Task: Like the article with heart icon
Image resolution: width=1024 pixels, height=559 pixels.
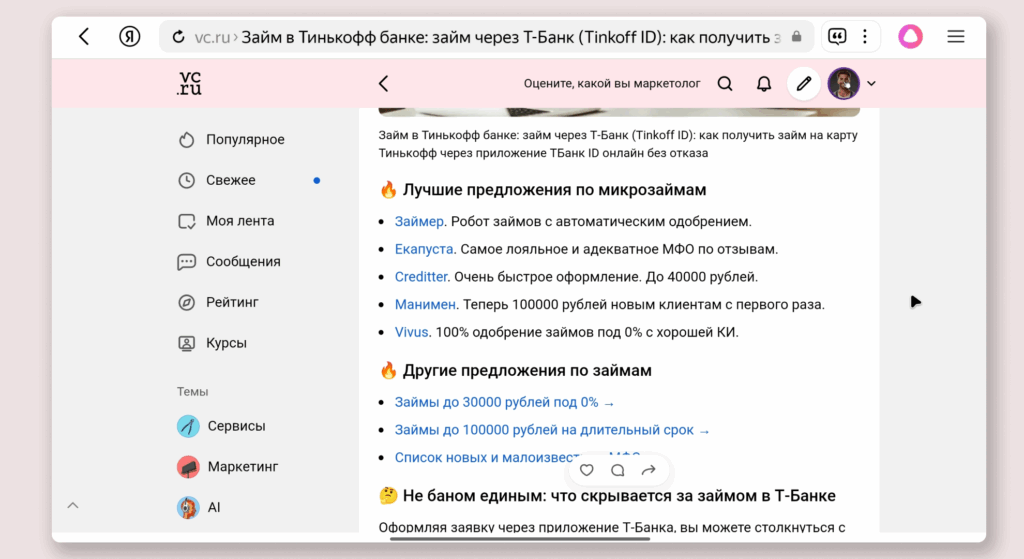Action: [x=587, y=470]
